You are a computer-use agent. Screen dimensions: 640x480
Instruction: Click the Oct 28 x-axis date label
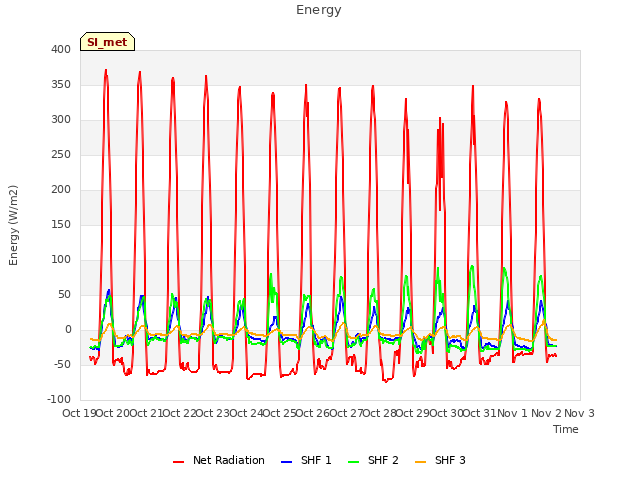pos(380,413)
